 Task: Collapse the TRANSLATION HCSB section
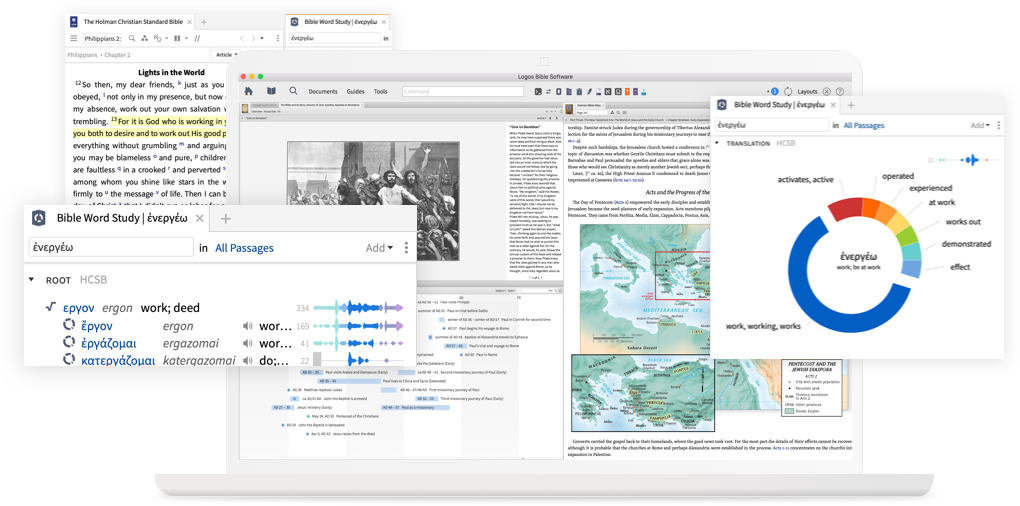(717, 143)
